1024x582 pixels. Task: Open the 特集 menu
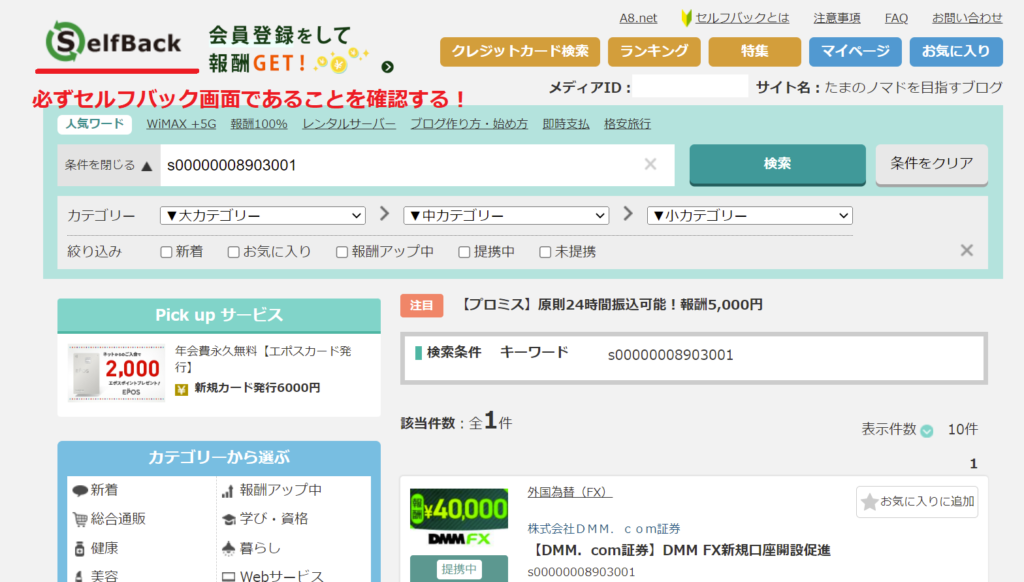[754, 52]
